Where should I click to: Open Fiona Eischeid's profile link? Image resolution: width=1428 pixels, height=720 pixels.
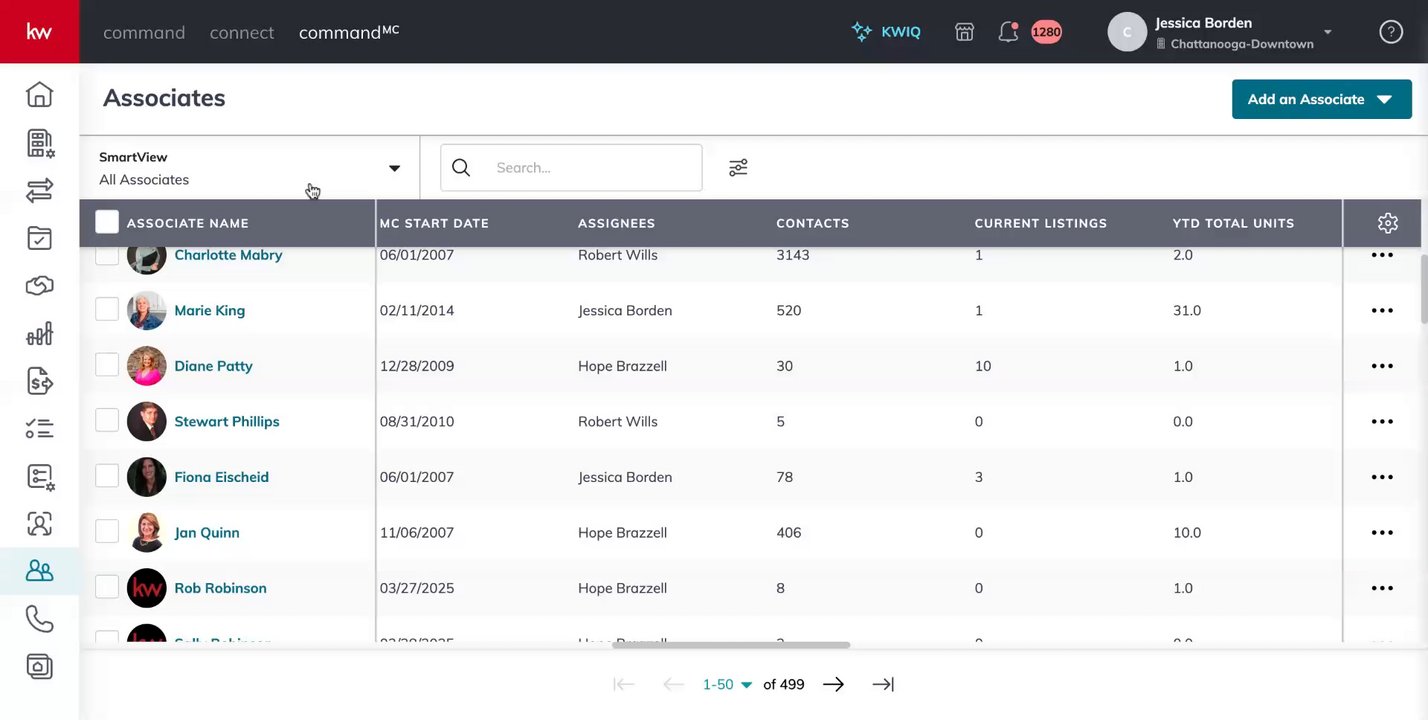221,477
